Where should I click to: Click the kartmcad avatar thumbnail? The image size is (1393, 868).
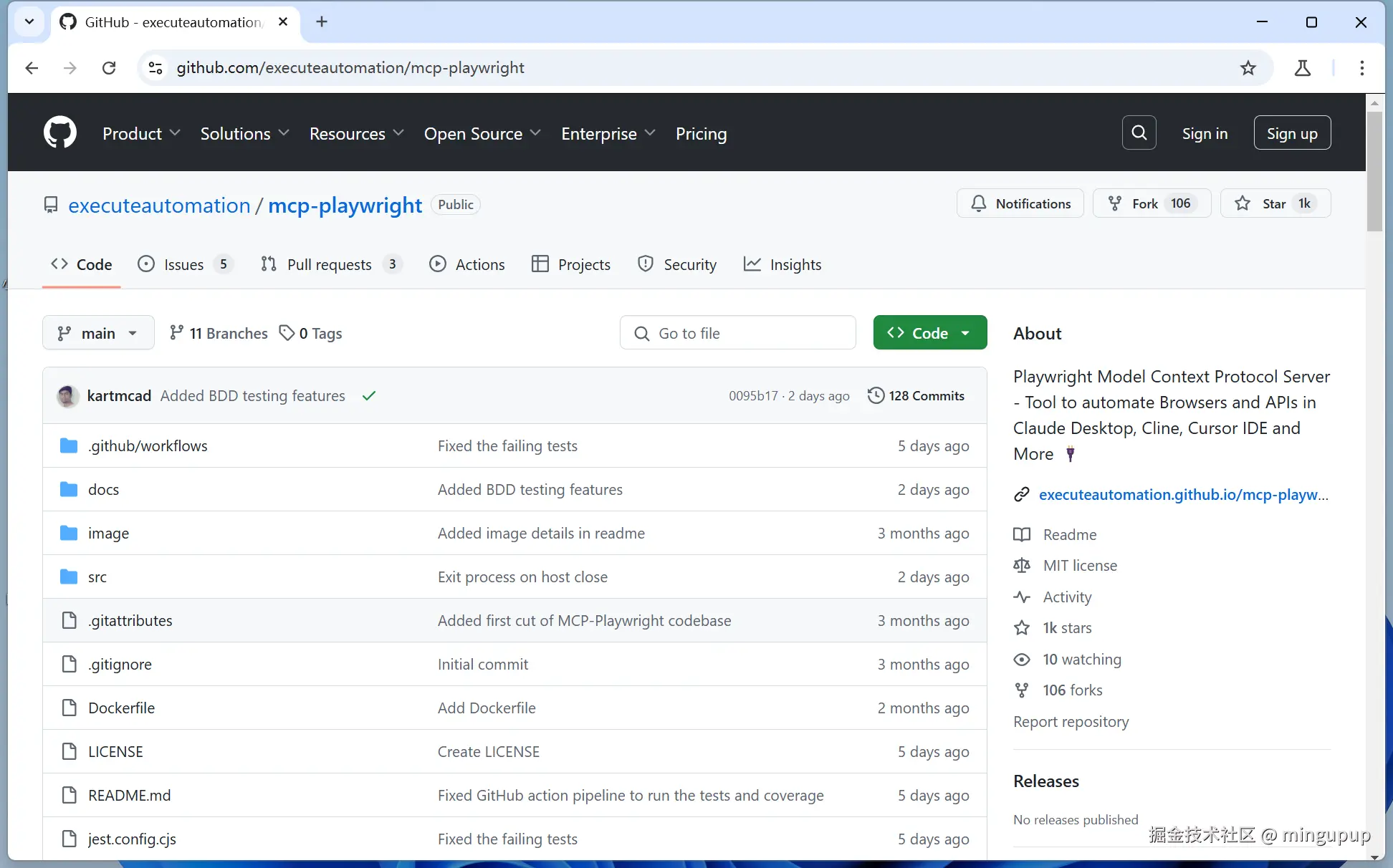[x=68, y=396]
